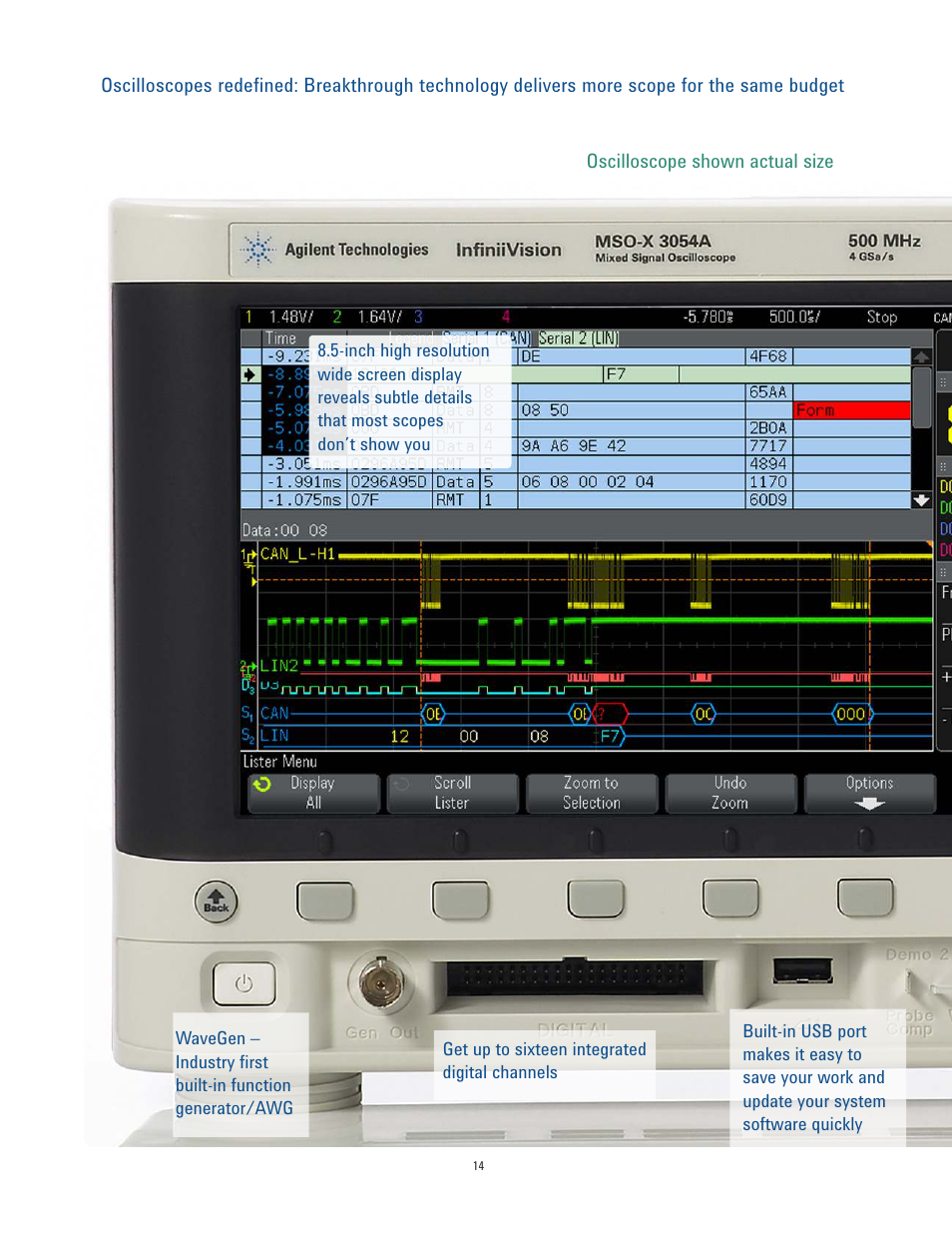
Task: Push the gray hardware key under Undo Zoom
Action: pyautogui.click(x=730, y=899)
